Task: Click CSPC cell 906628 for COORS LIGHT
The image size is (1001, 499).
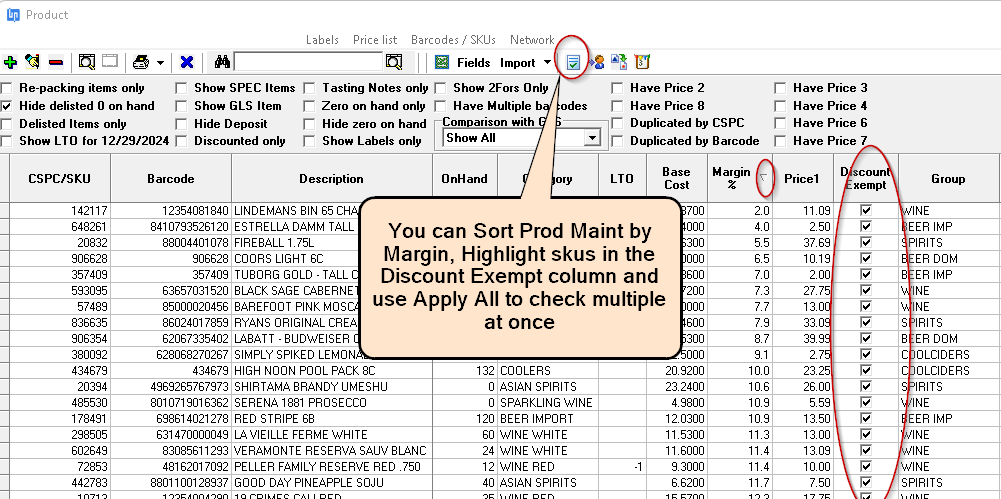Action: 59,258
